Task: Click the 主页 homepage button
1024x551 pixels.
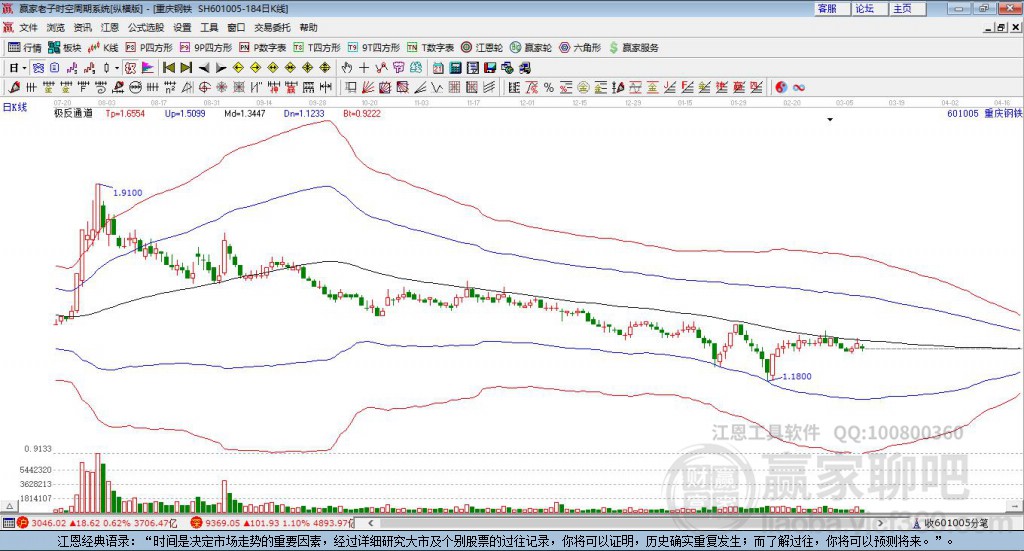Action: [x=908, y=8]
